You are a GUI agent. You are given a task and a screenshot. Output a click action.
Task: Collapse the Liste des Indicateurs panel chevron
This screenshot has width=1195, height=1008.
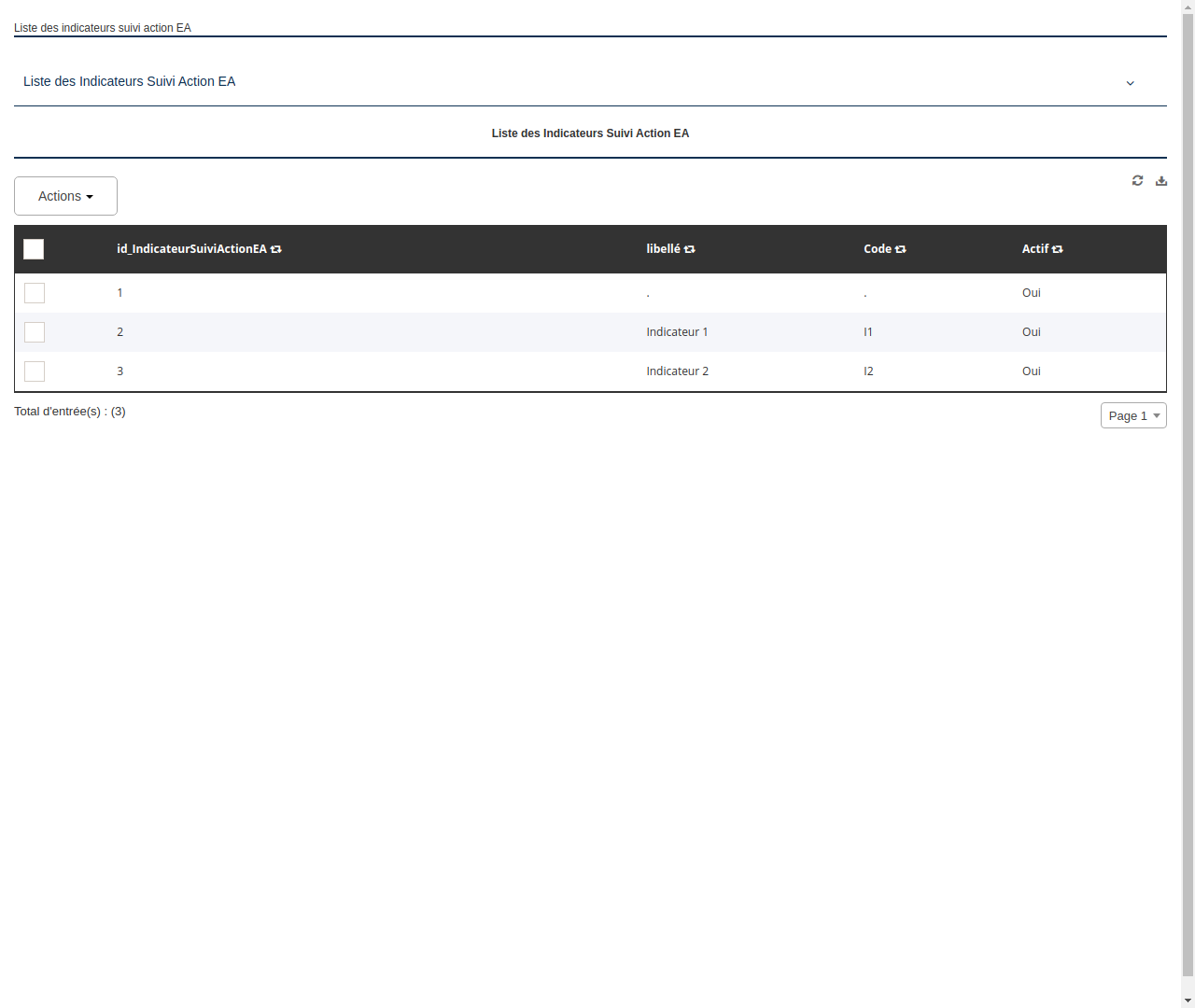[1130, 83]
